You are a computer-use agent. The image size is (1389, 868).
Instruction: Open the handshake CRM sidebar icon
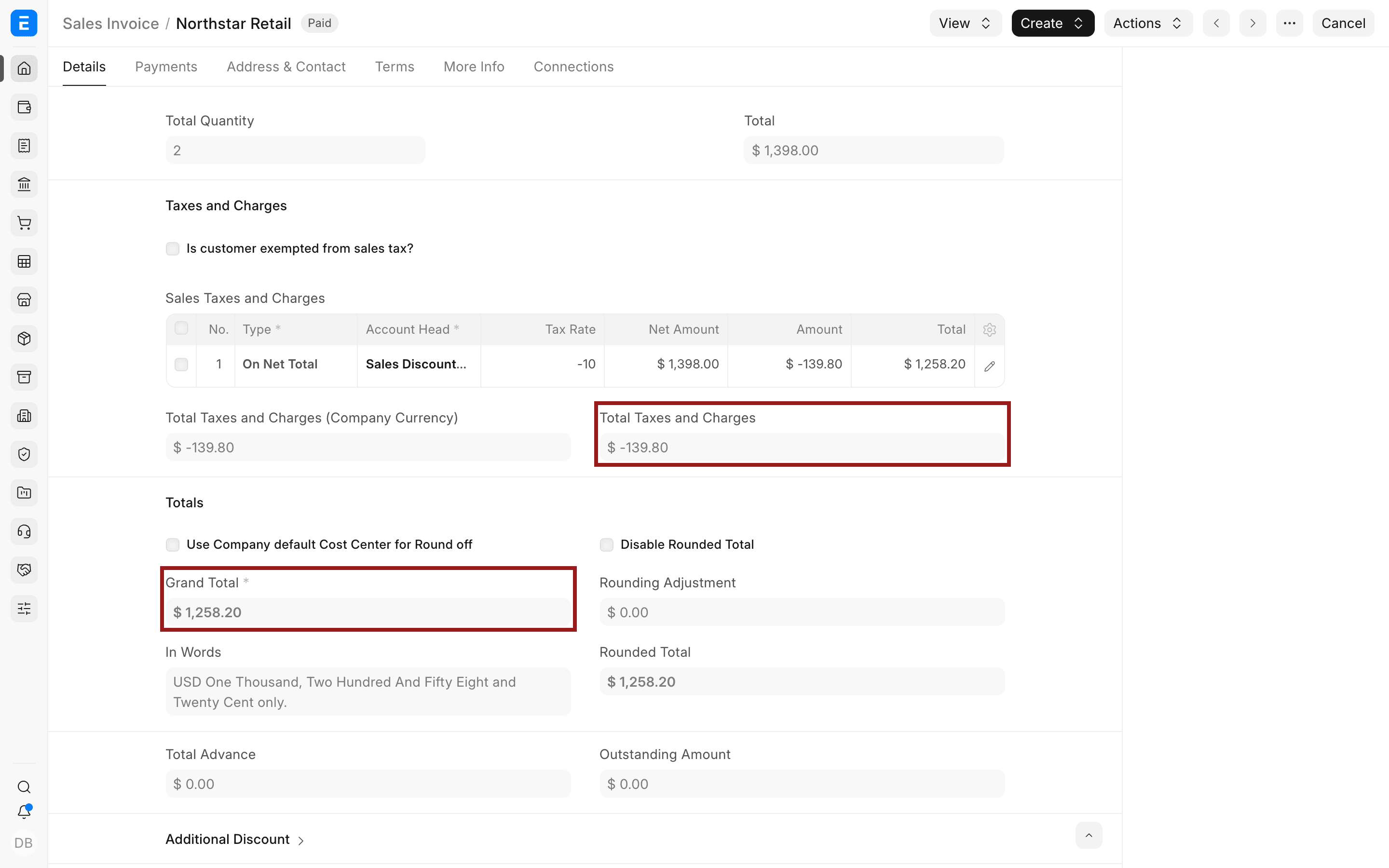pyautogui.click(x=24, y=570)
